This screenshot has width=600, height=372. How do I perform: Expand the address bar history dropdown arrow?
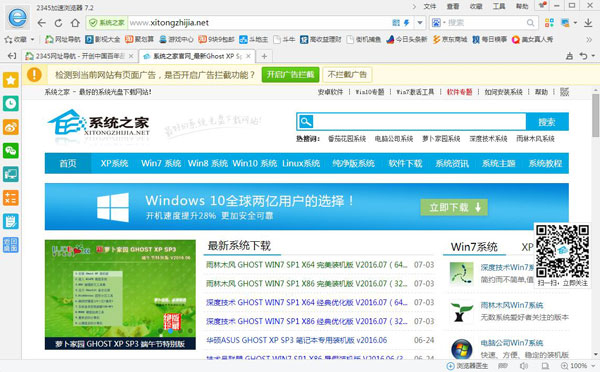click(x=420, y=23)
